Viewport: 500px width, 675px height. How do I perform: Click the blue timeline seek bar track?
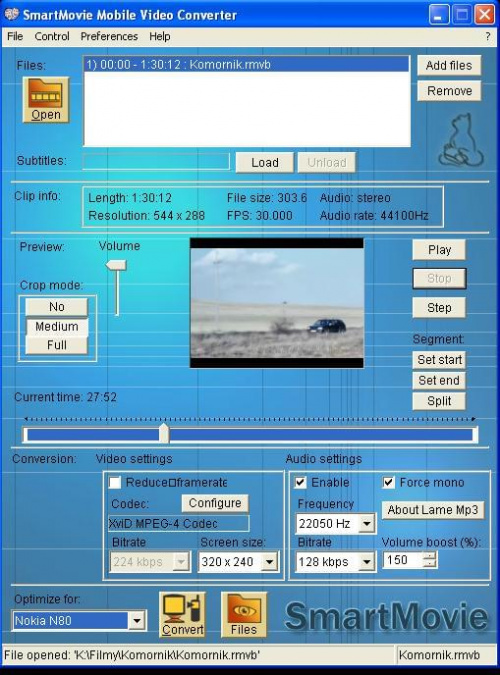point(250,435)
